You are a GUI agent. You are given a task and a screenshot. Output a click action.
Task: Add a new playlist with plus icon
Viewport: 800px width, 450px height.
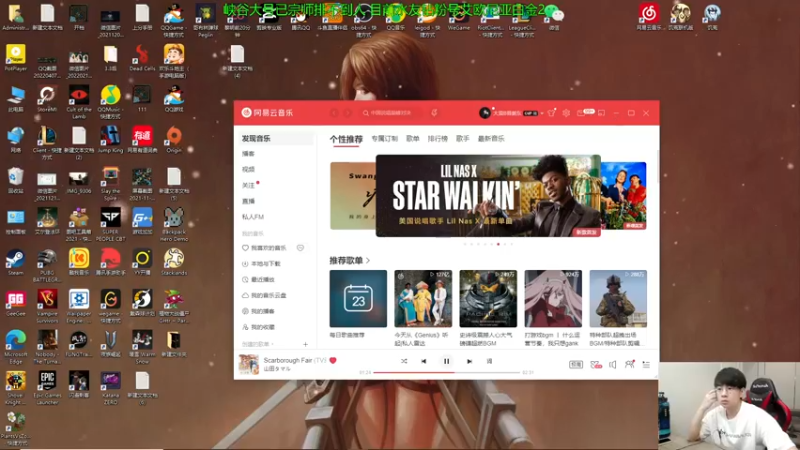click(x=305, y=344)
